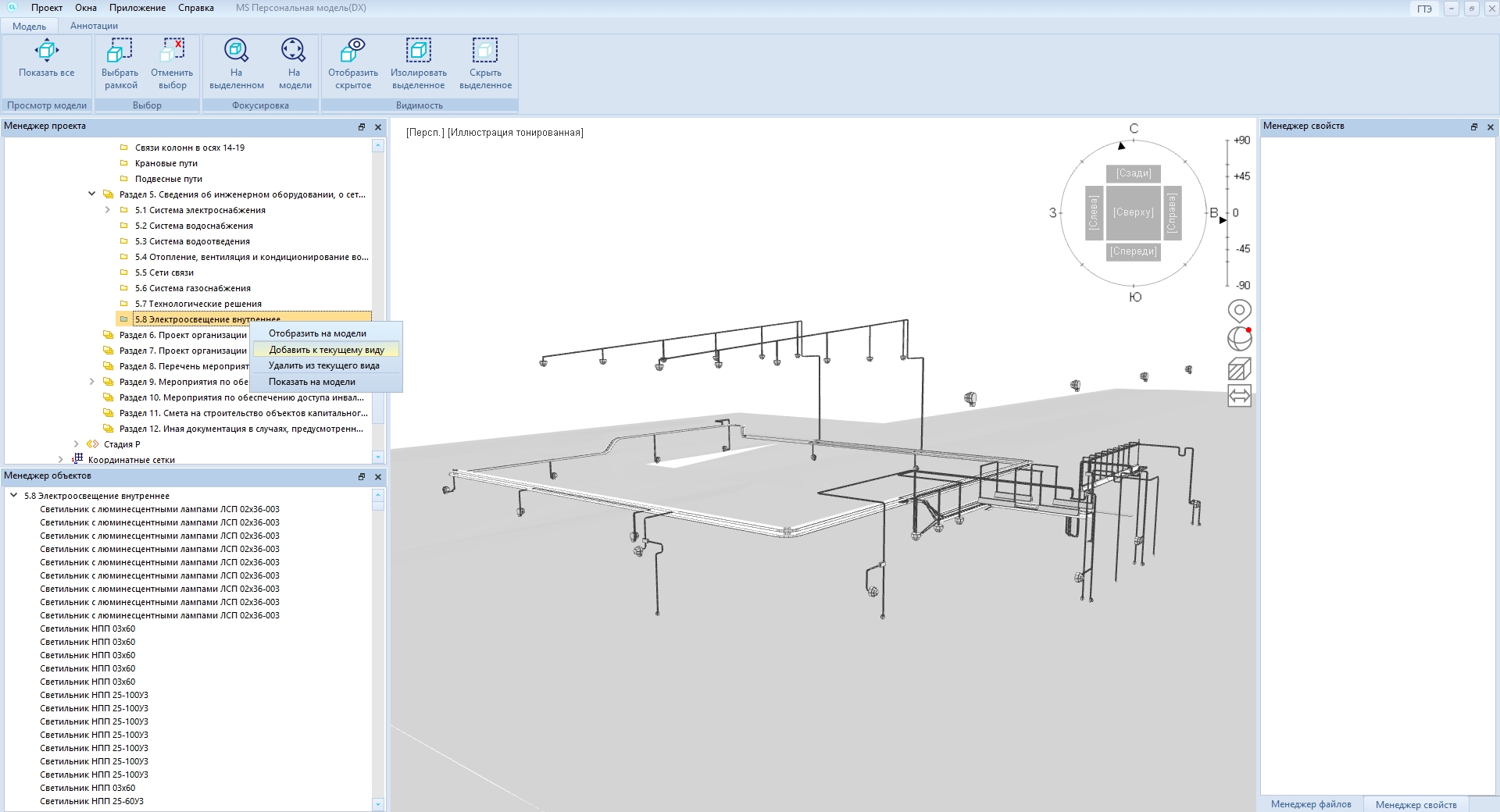1500x812 pixels.
Task: Show hidden objects with 'Отобразить скрытое'
Action: click(x=352, y=52)
